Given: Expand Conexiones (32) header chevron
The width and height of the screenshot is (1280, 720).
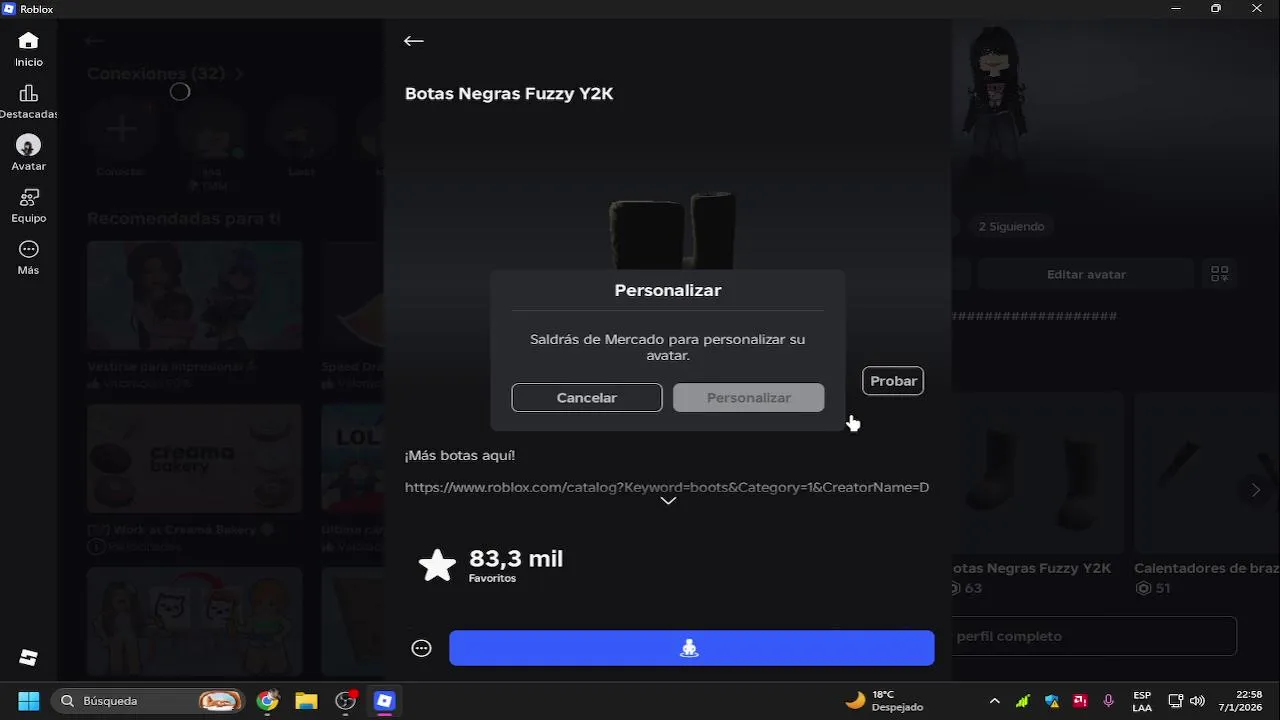Looking at the screenshot, I should click(x=239, y=74).
